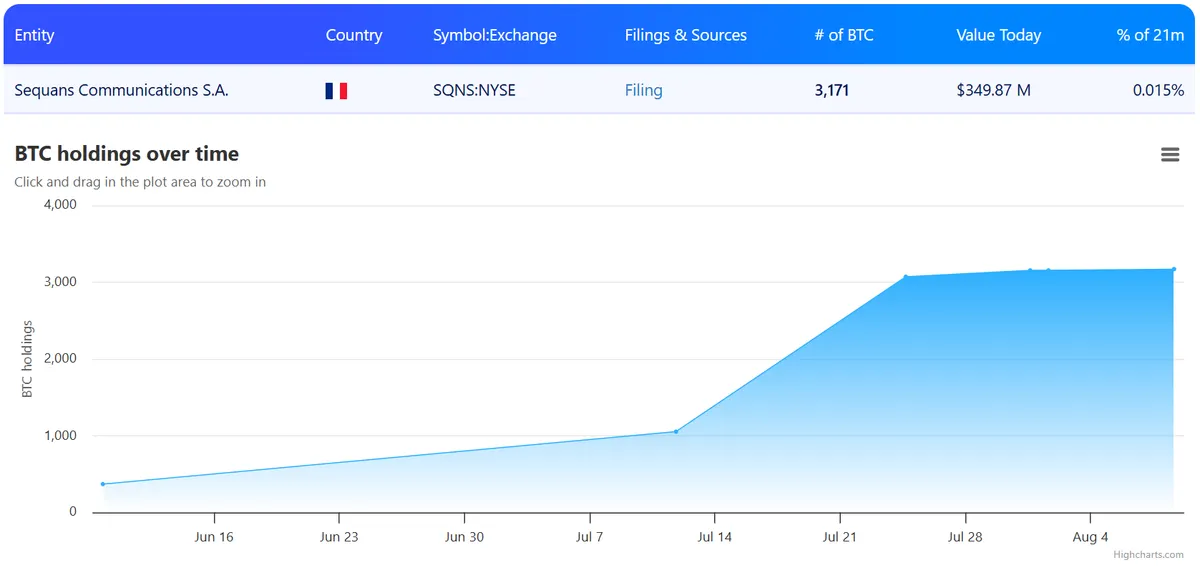The height and width of the screenshot is (567, 1200).
Task: Click the Jul 14 x-axis label
Action: coord(715,537)
